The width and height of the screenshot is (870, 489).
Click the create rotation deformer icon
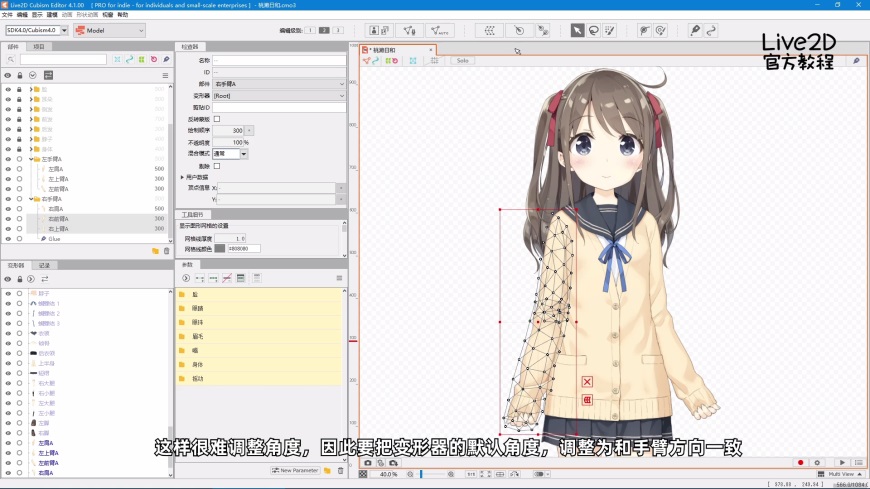519,31
